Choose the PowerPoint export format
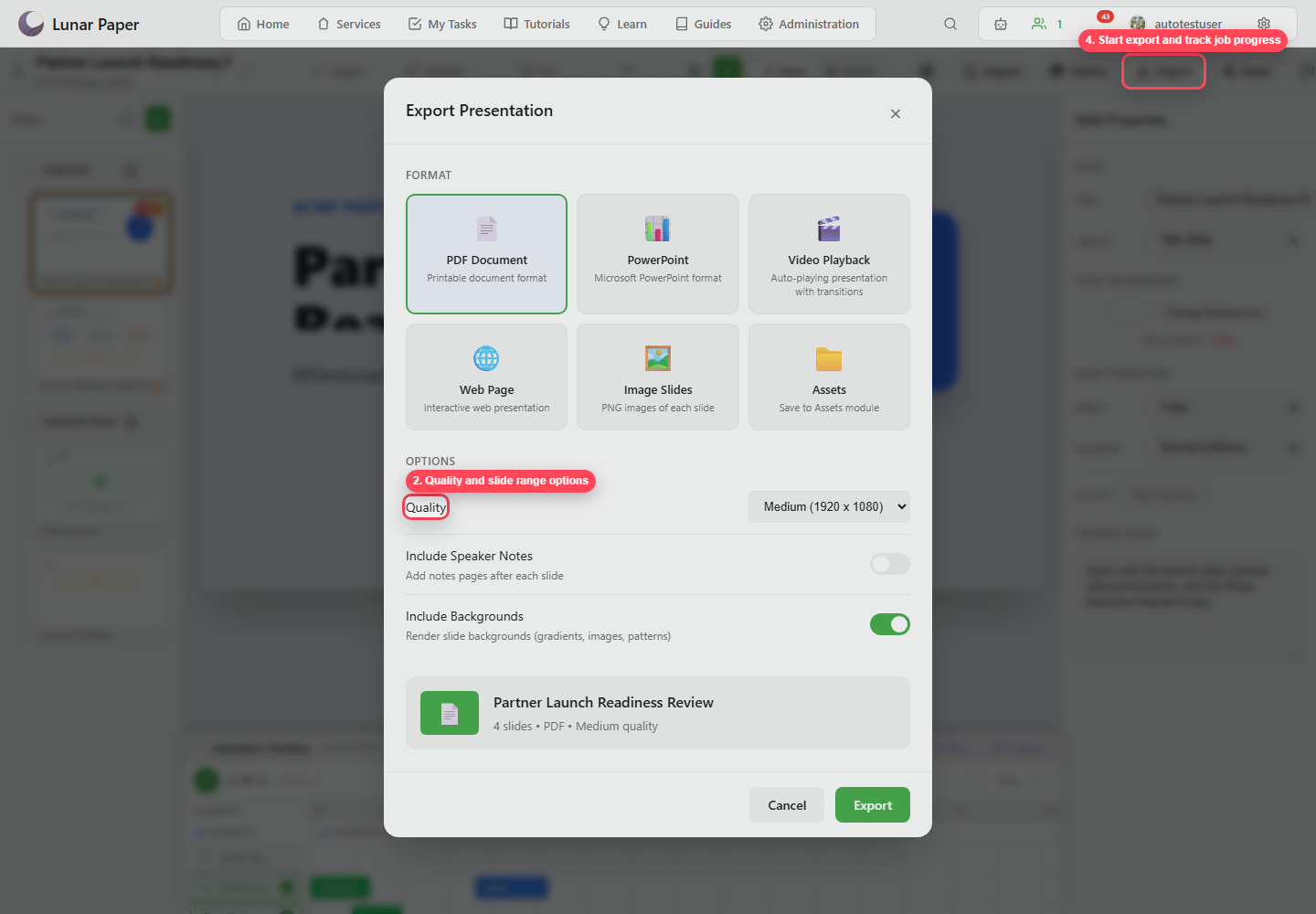This screenshot has height=914, width=1316. click(x=658, y=254)
